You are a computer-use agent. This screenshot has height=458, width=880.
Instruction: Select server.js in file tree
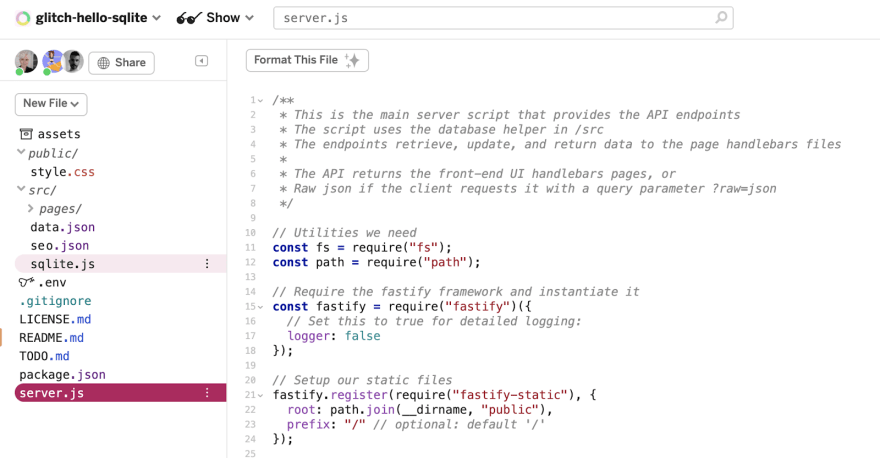pyautogui.click(x=120, y=393)
